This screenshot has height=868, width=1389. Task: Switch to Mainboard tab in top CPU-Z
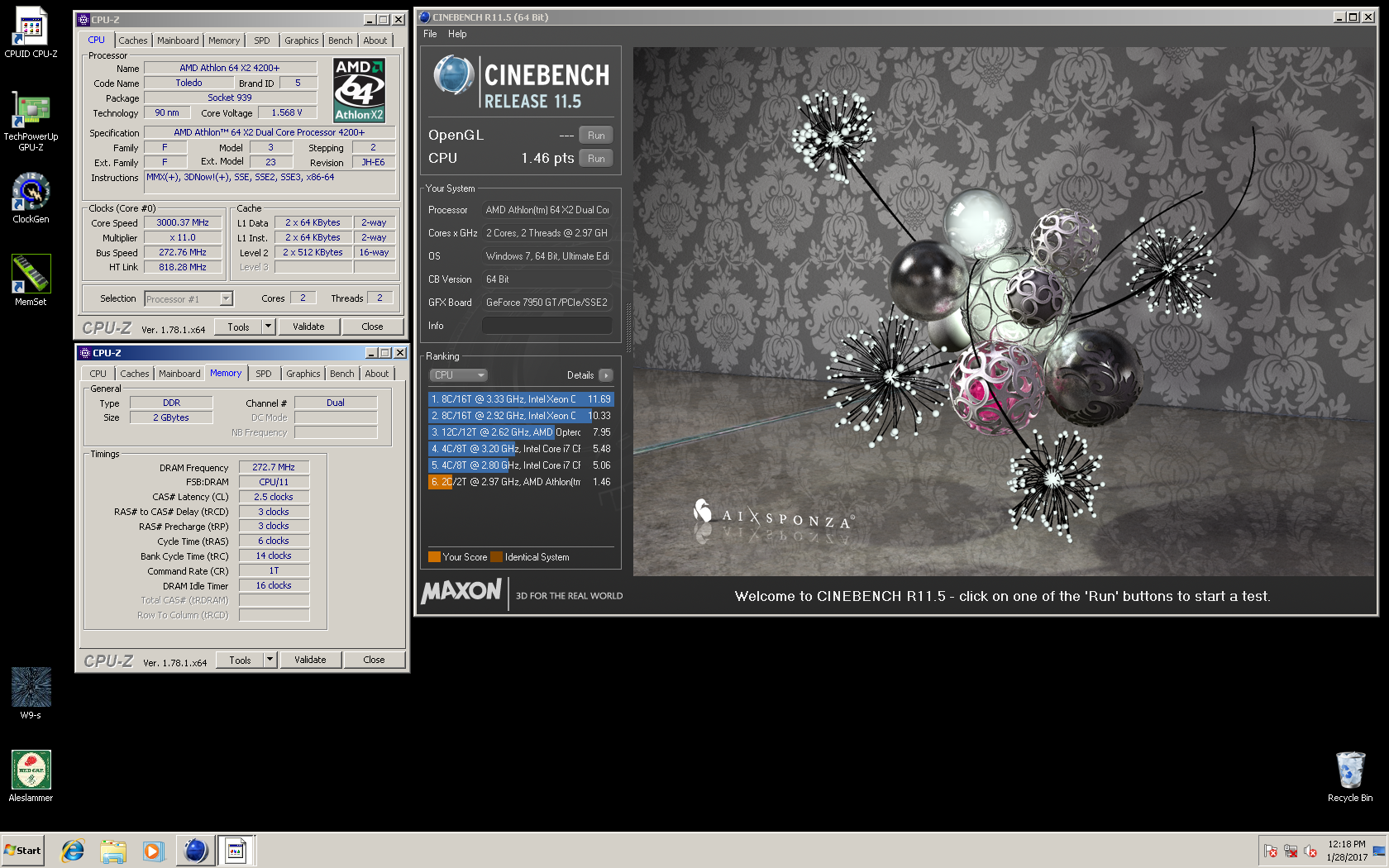click(178, 41)
